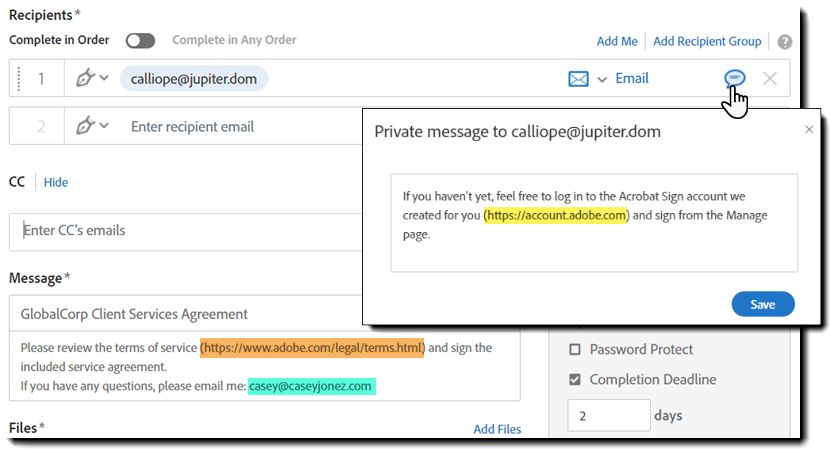The image size is (830, 449).
Task: Toggle the Complete in Order switch
Action: coord(141,41)
